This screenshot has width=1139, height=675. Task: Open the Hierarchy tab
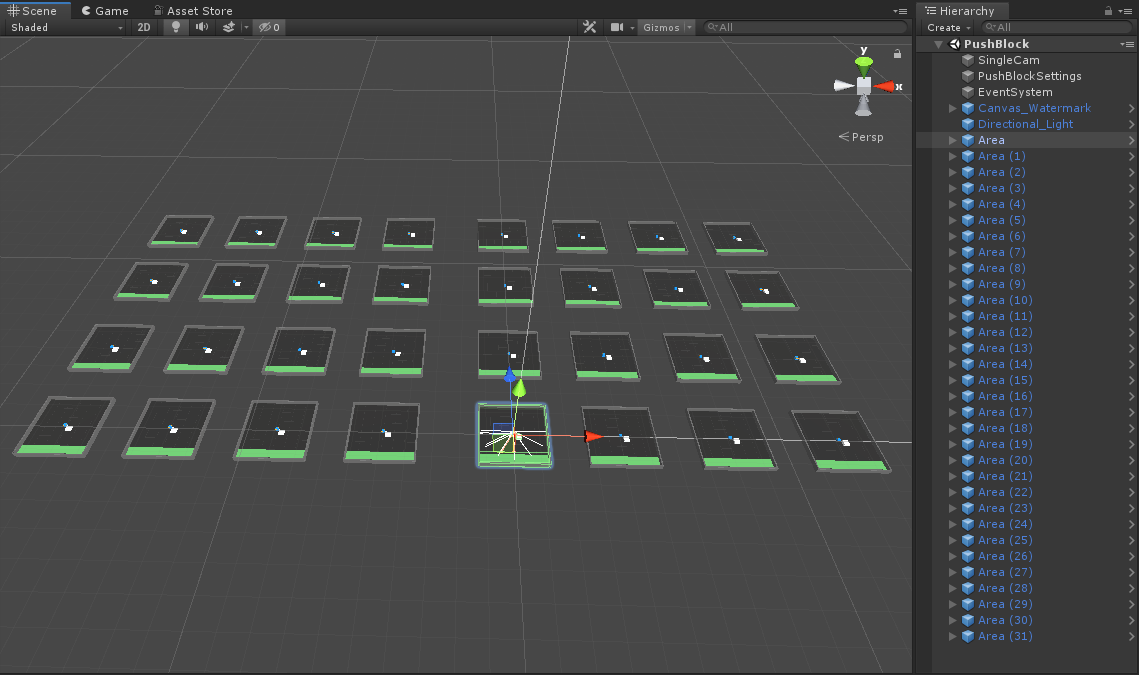960,11
